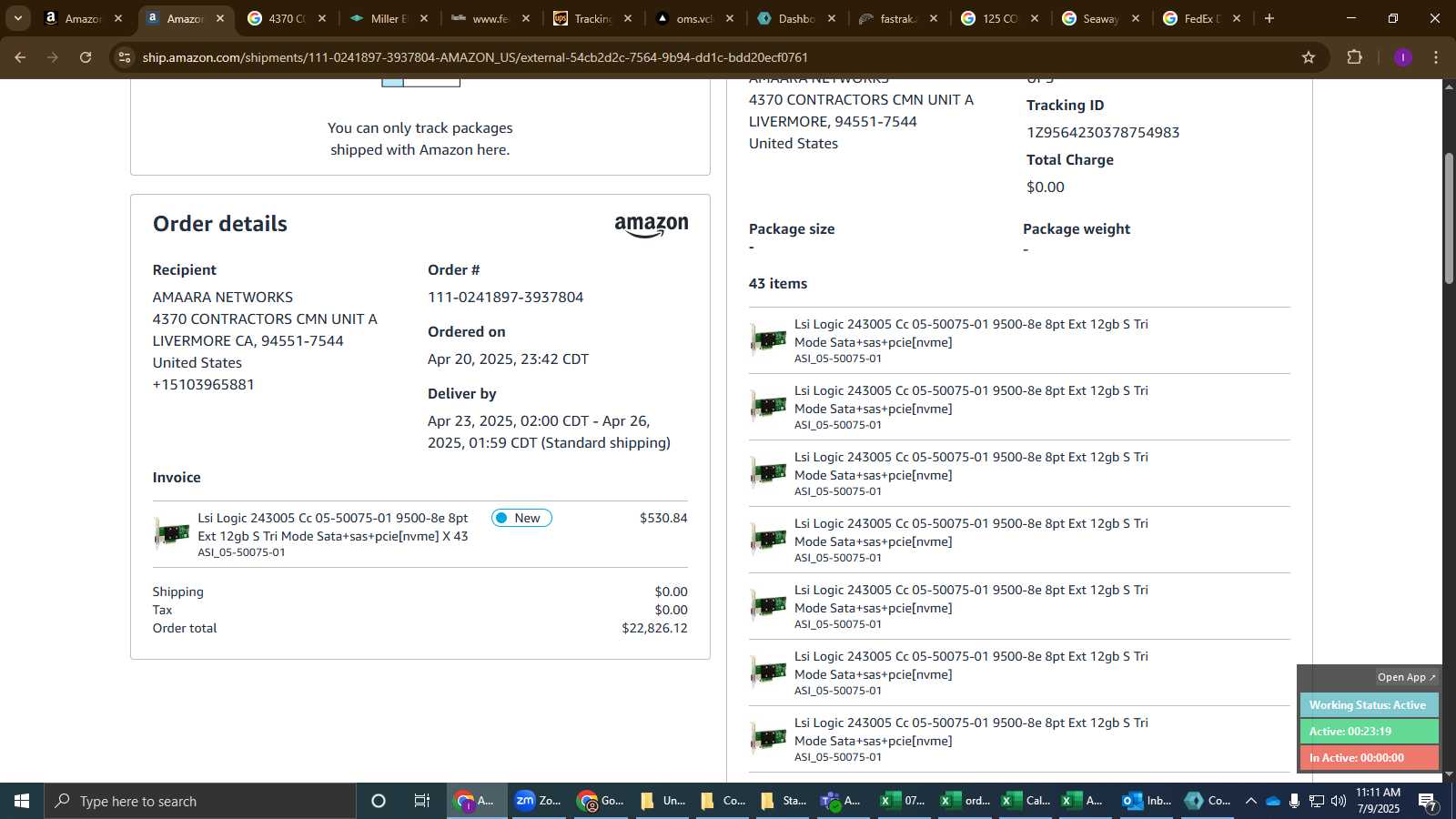View site information icon left of URL
1456x819 pixels.
[x=125, y=57]
